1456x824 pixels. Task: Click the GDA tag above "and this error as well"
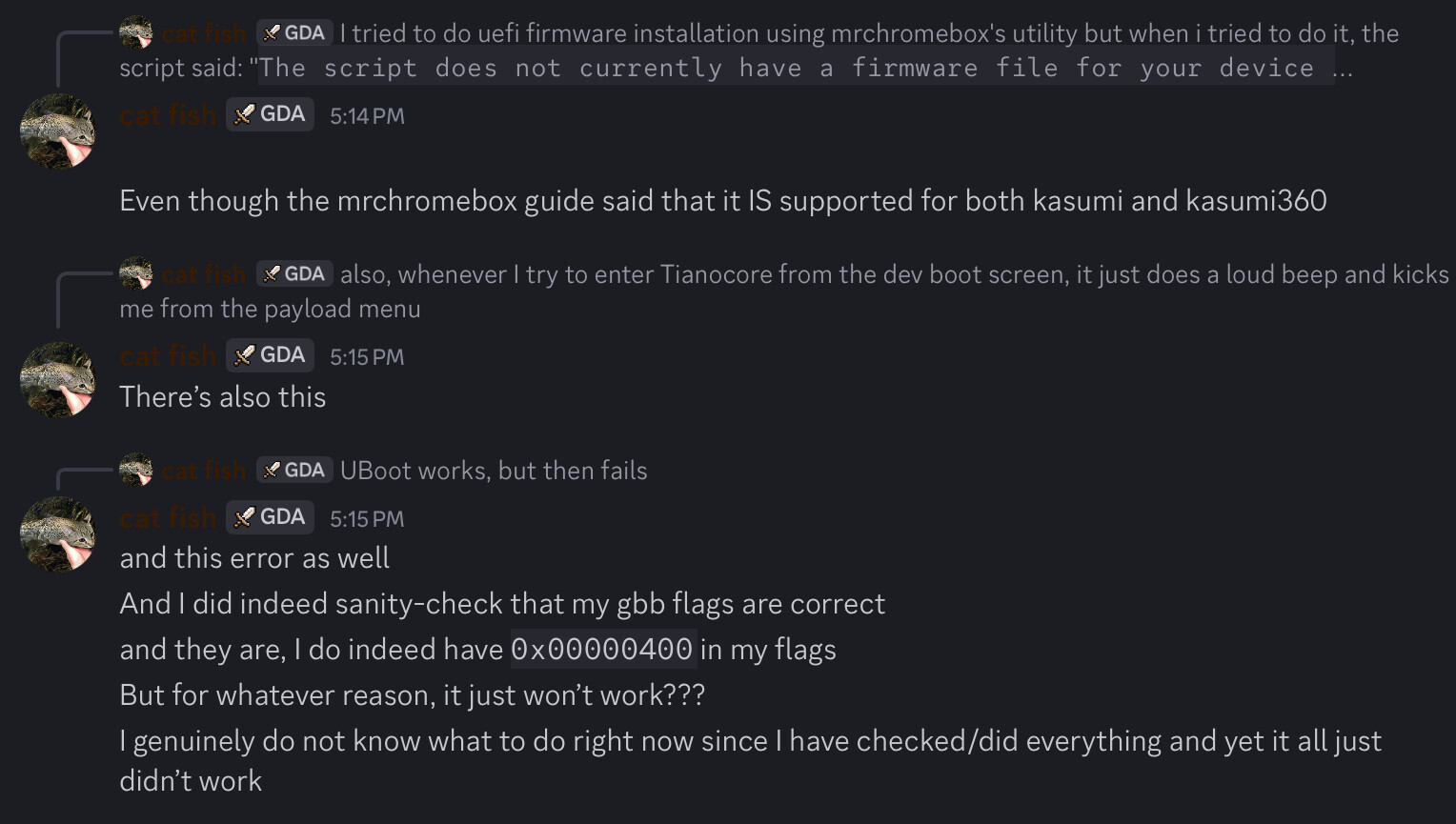click(271, 518)
